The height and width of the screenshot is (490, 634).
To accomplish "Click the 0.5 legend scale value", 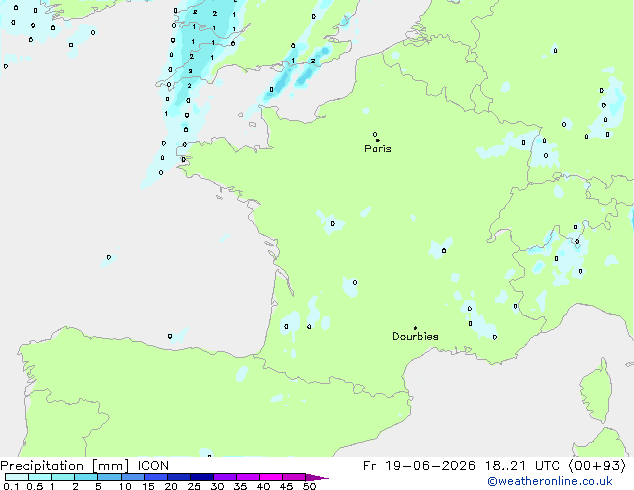I will pyautogui.click(x=35, y=486).
